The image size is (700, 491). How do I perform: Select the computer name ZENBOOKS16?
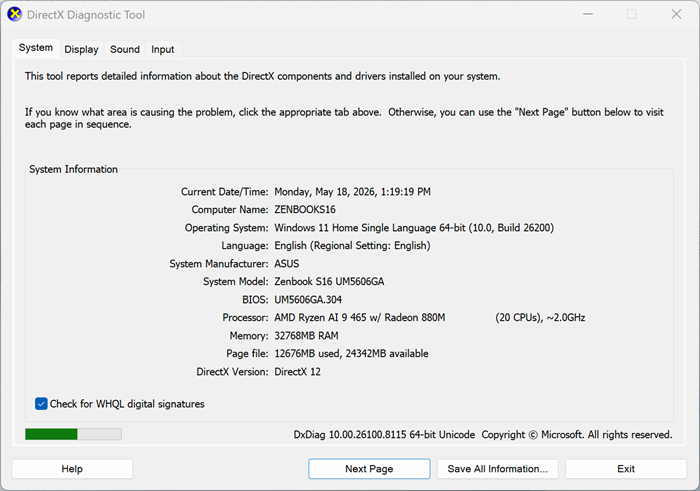[x=305, y=210]
